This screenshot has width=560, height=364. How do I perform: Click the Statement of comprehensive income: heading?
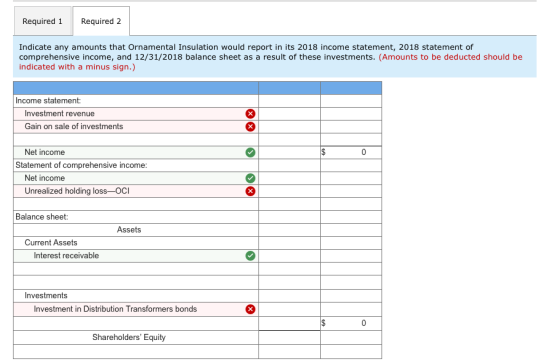click(81, 165)
